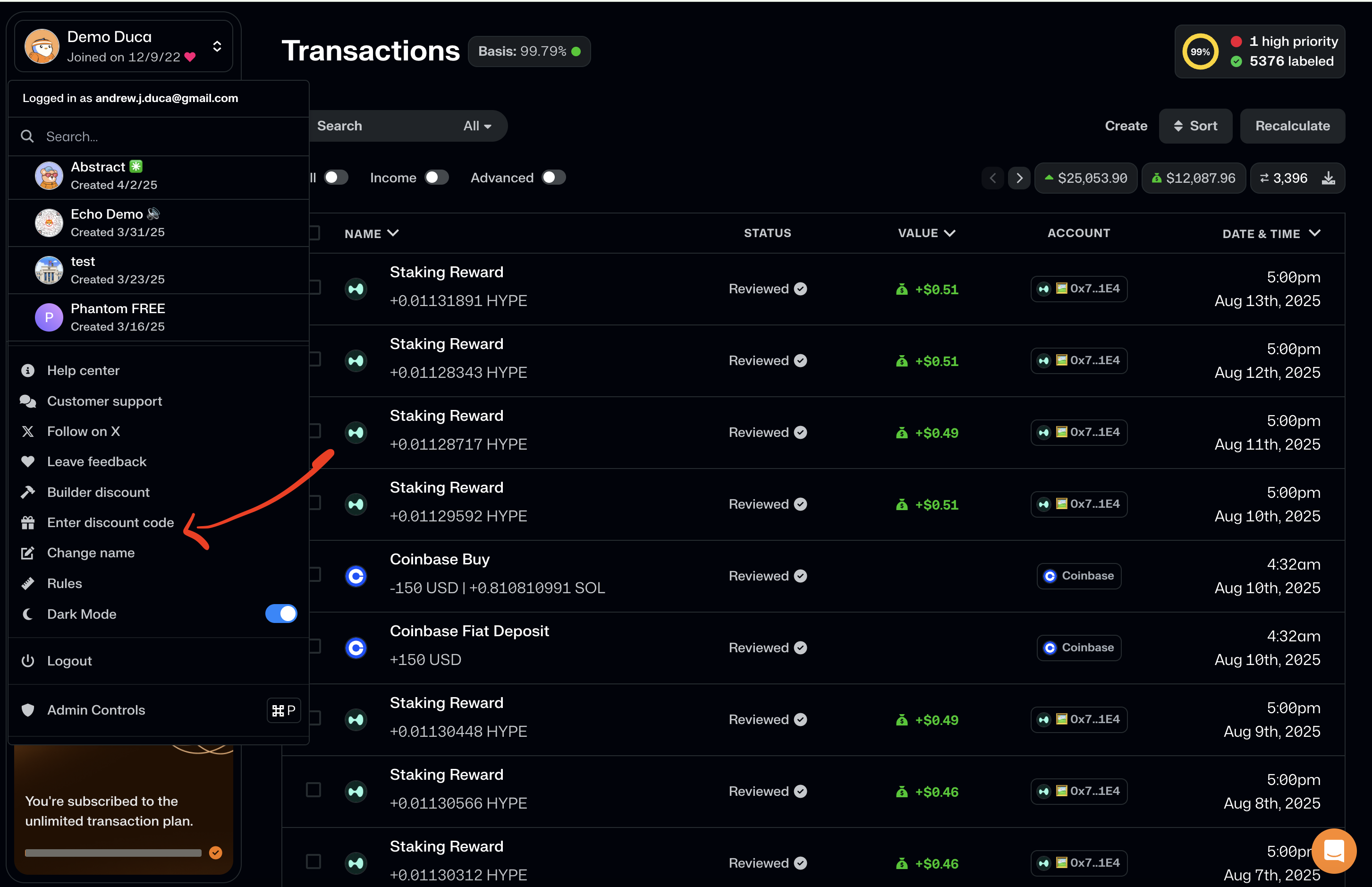This screenshot has width=1372, height=887.
Task: Check the checkbox on the Coinbase Buy row
Action: coord(314,574)
